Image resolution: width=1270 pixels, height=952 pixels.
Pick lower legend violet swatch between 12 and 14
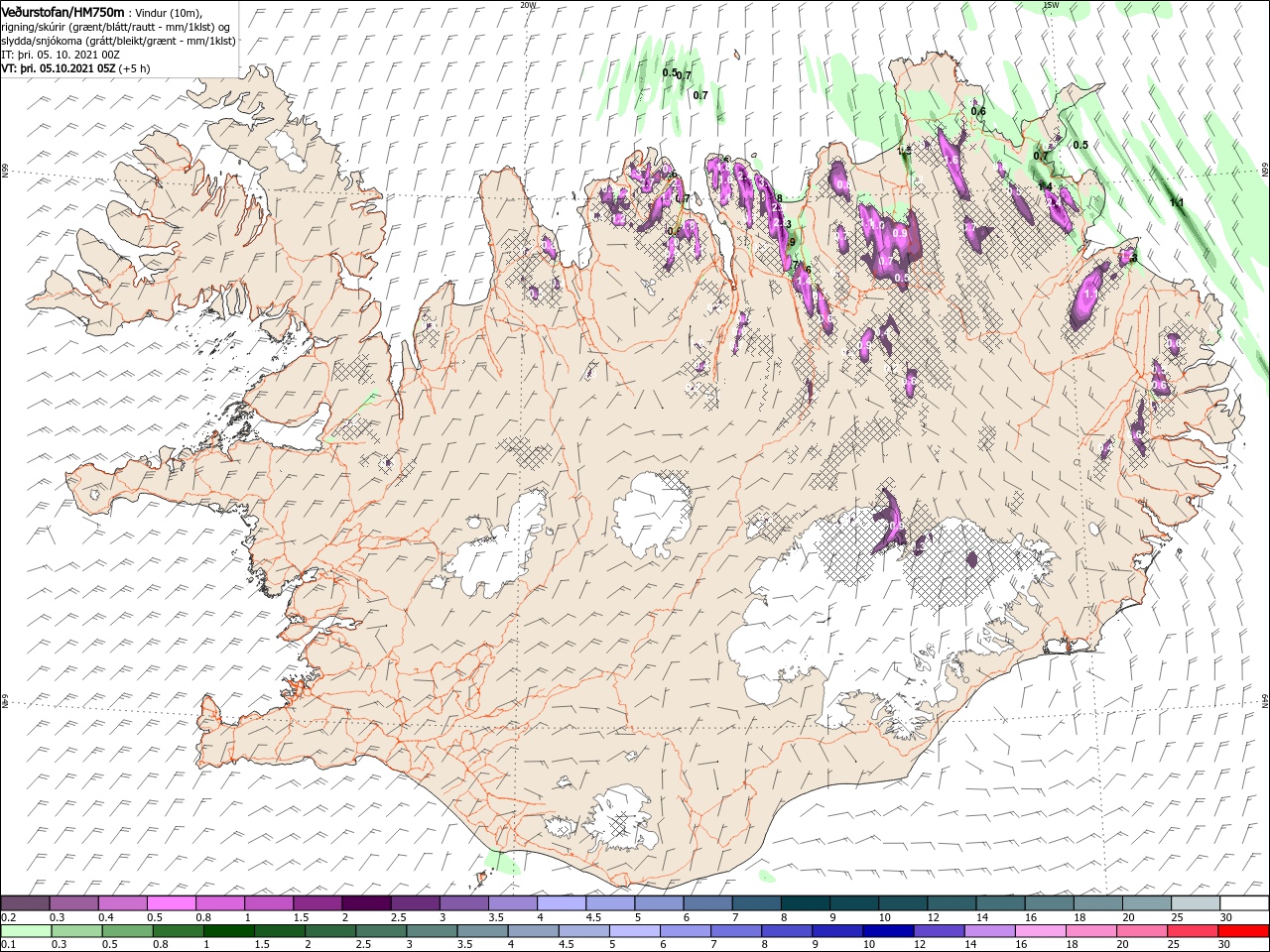tap(939, 931)
